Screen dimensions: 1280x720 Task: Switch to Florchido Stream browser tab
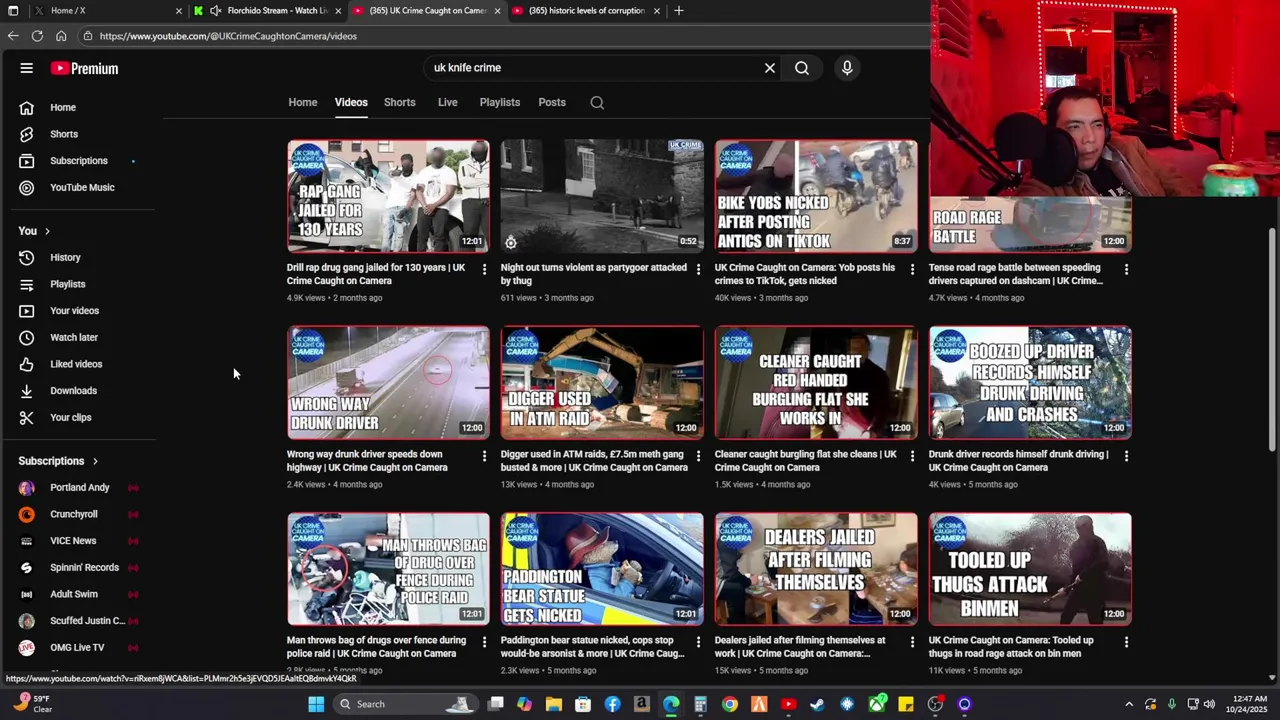[x=268, y=11]
